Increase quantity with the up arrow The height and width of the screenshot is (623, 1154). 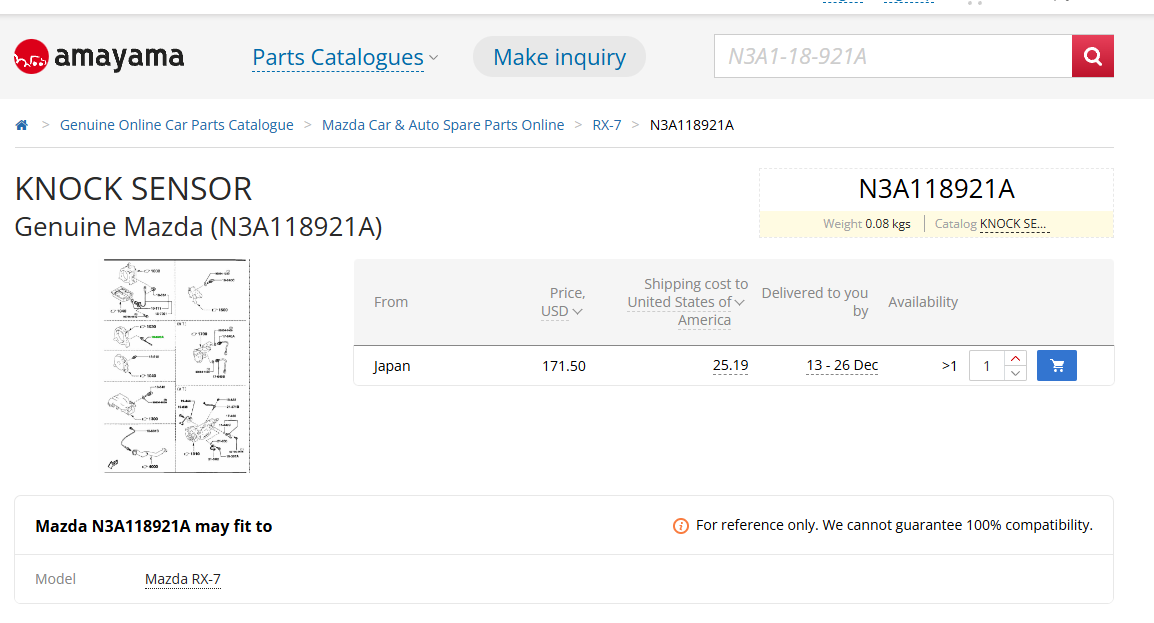[x=1015, y=359]
